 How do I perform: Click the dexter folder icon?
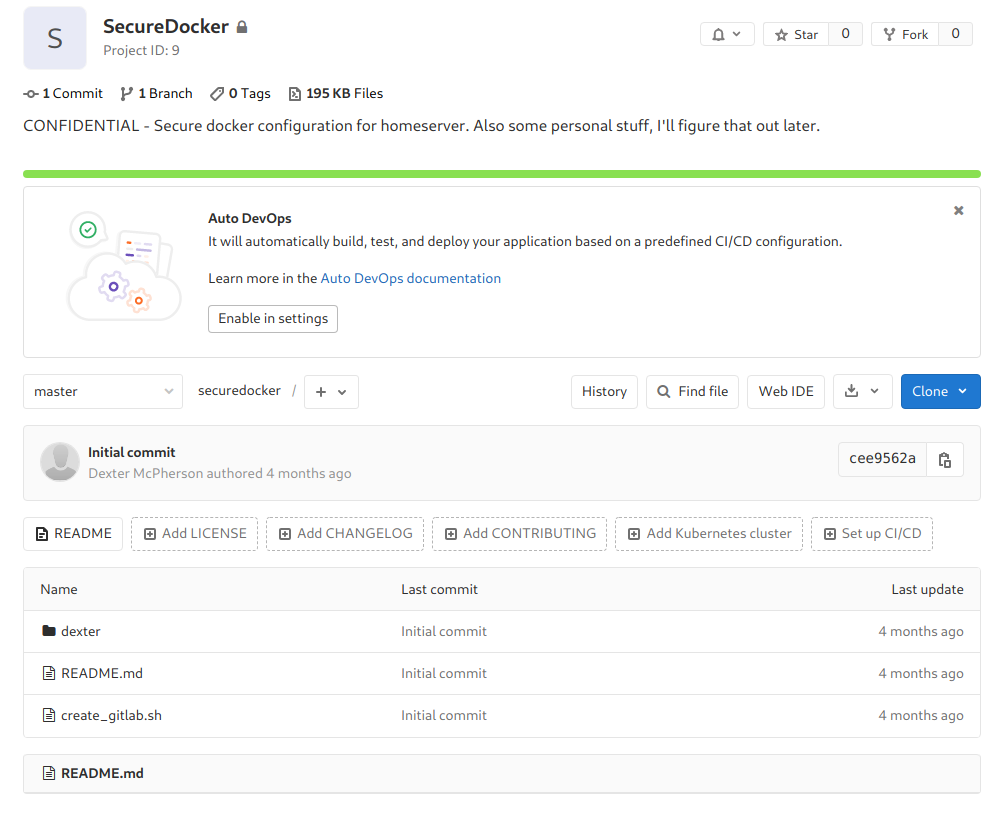click(48, 631)
